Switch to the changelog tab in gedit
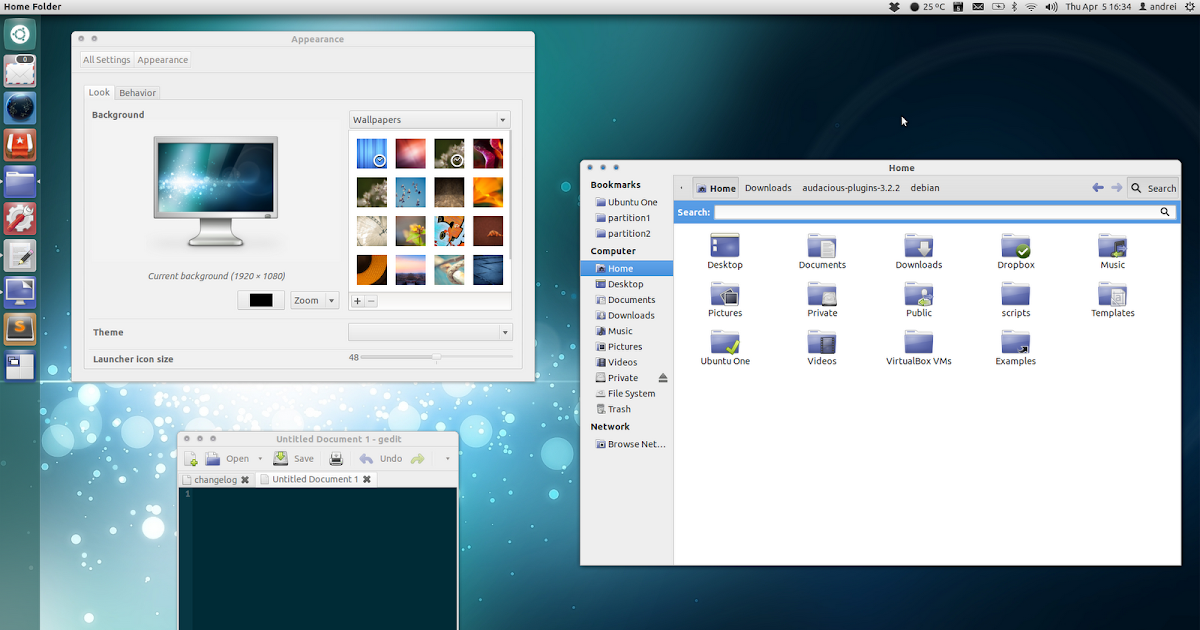Screen dimensions: 1200x630 pyautogui.click(x=213, y=479)
